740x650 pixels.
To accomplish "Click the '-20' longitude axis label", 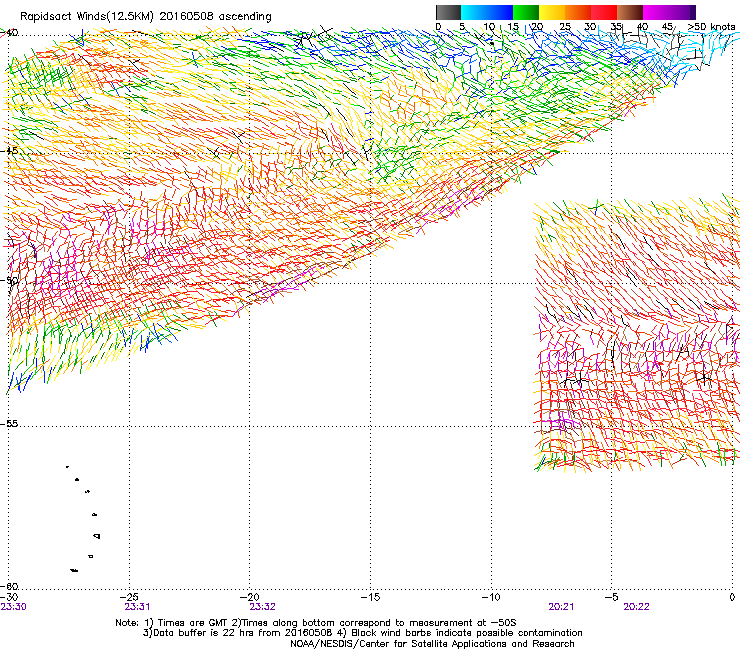I will 250,597.
